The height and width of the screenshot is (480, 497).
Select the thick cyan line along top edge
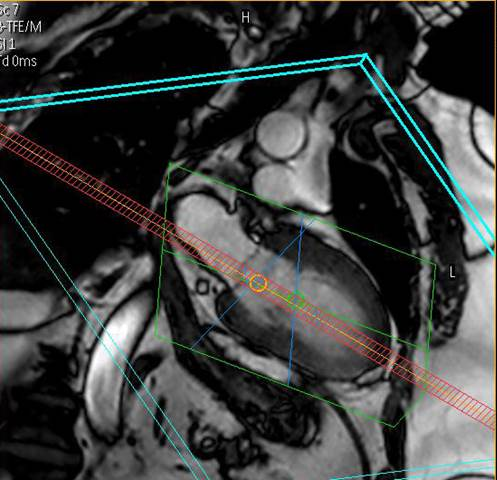click(182, 83)
